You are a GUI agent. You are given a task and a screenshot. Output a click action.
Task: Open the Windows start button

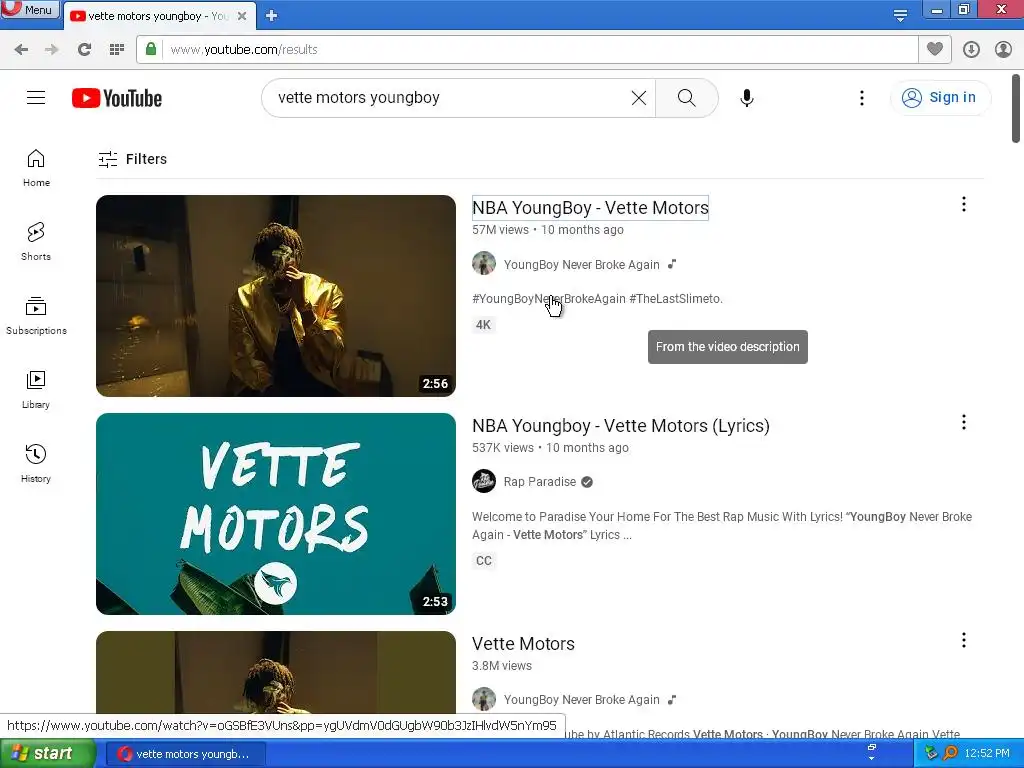pos(47,754)
